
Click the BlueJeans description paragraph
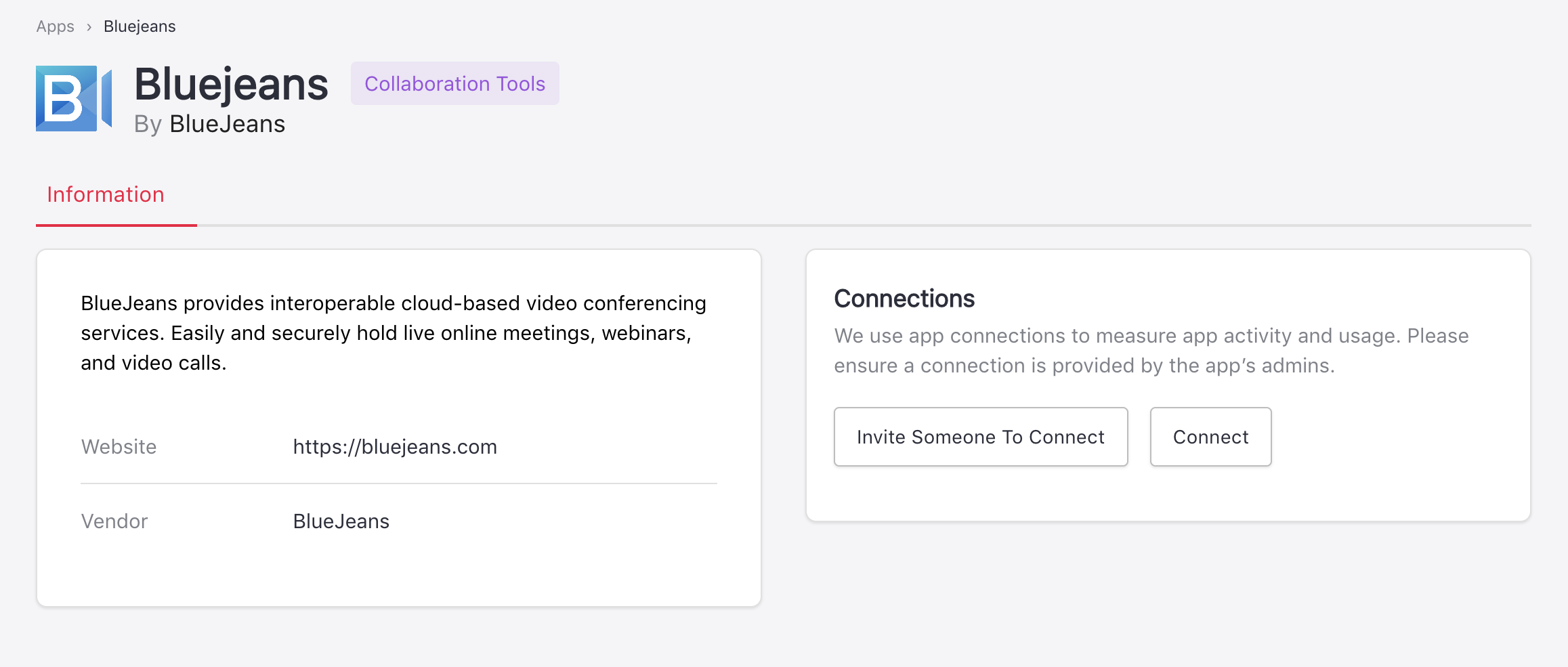[x=393, y=333]
